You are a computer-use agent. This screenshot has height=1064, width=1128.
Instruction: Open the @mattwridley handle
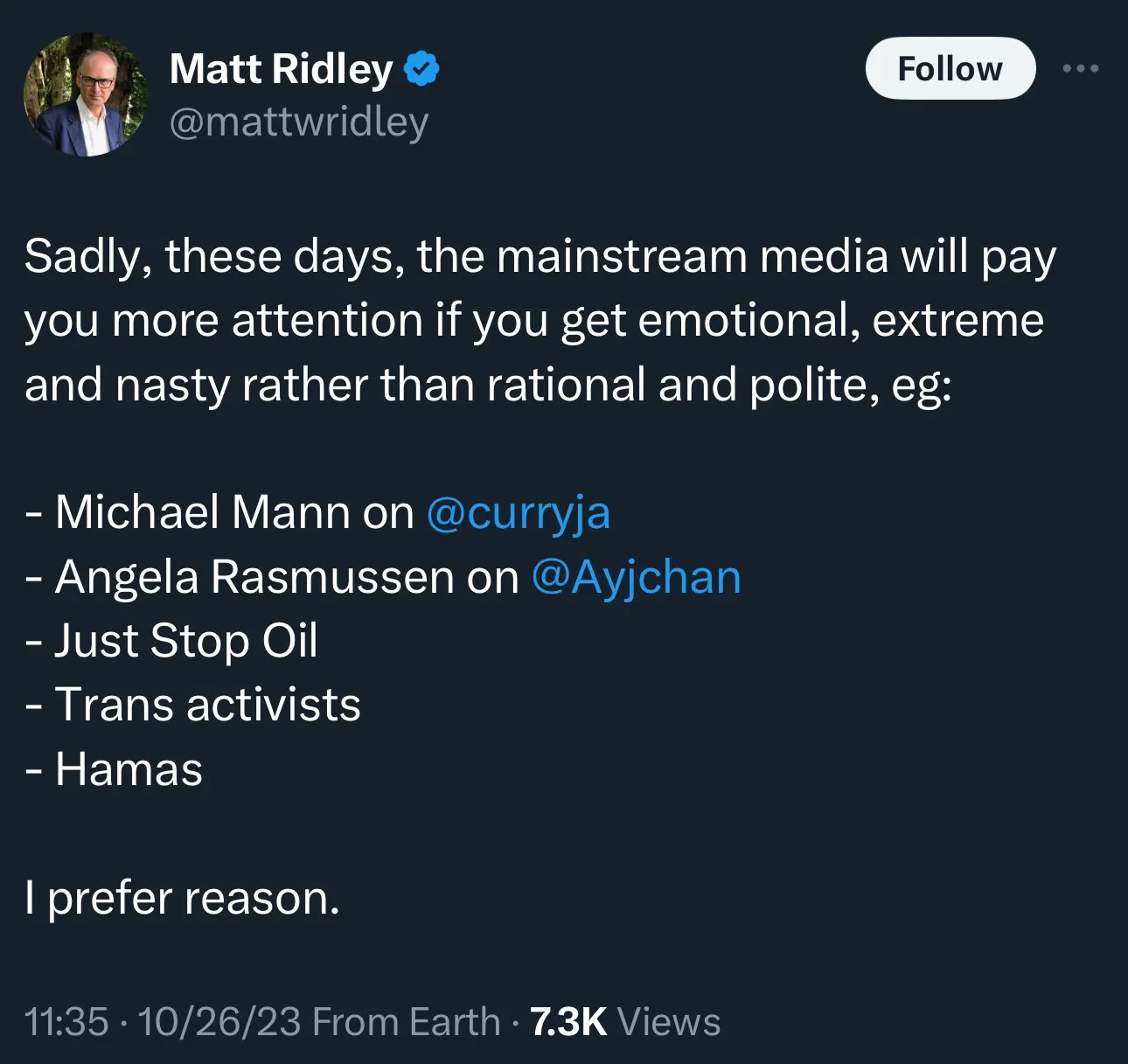[298, 122]
